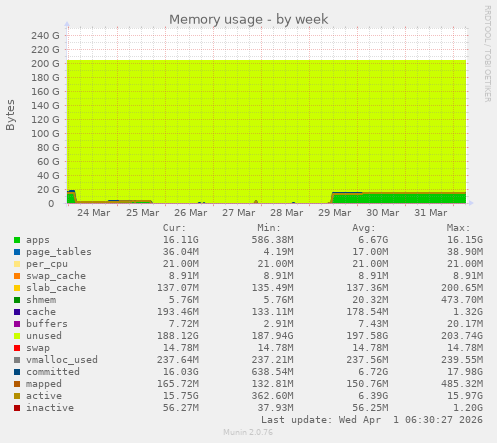Click the '25 Mar' date label
The width and height of the screenshot is (497, 443).
pyautogui.click(x=142, y=213)
